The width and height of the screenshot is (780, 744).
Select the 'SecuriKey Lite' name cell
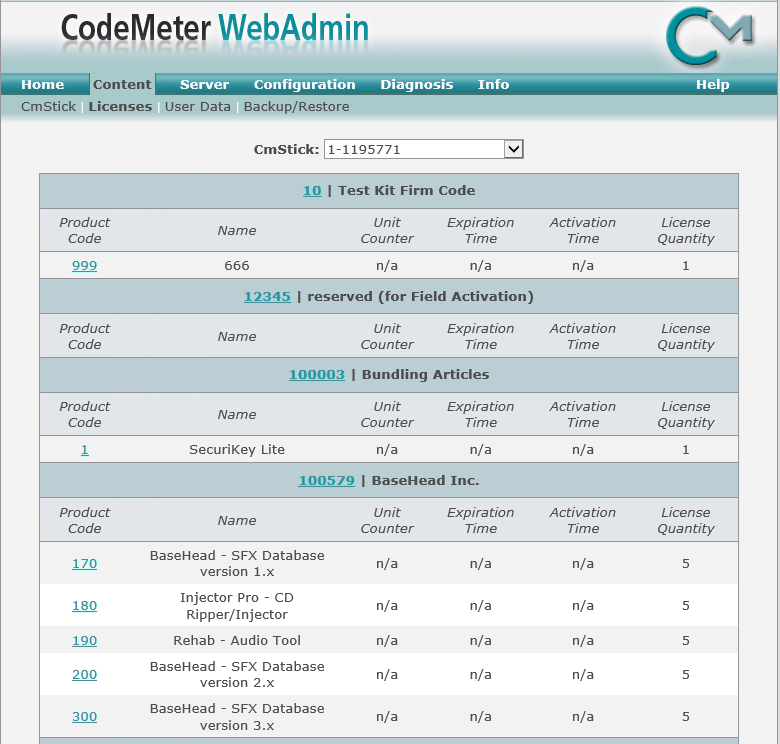[237, 450]
